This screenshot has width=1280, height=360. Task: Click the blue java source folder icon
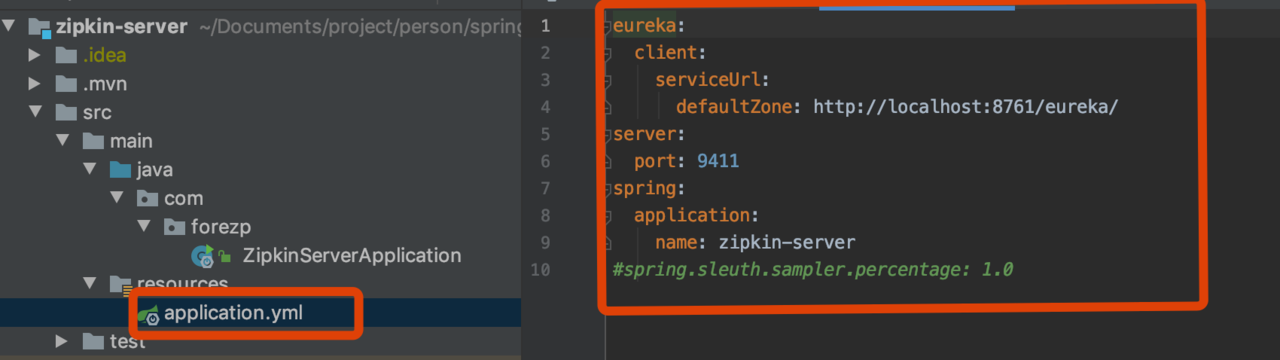[x=120, y=170]
